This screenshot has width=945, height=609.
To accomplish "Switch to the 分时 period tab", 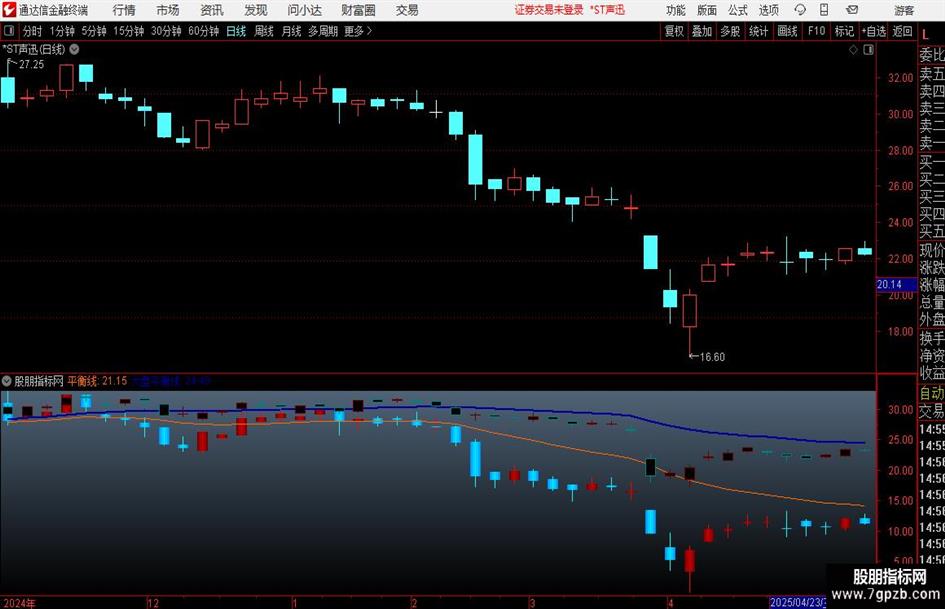I will point(33,31).
